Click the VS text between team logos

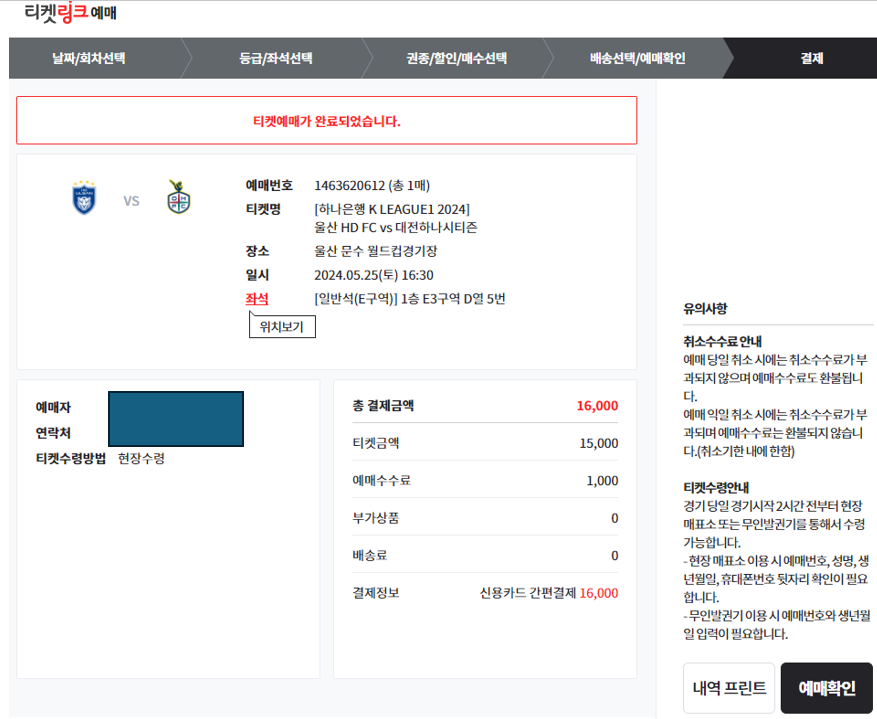coord(131,201)
